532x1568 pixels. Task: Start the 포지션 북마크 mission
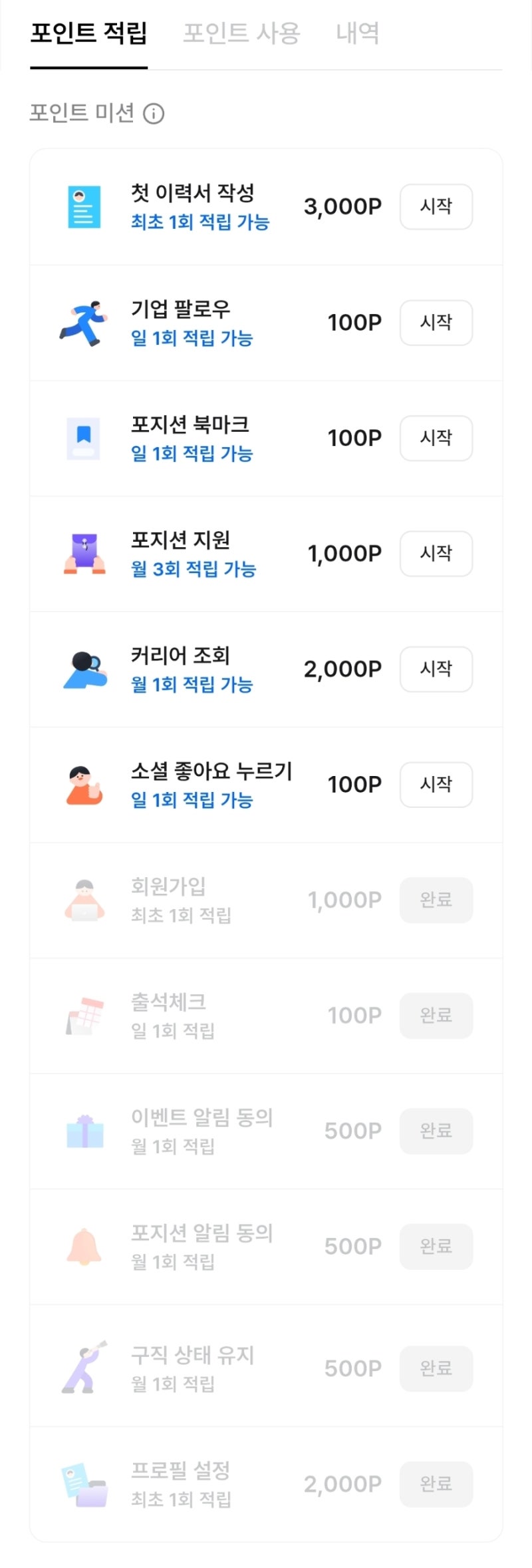click(x=436, y=438)
